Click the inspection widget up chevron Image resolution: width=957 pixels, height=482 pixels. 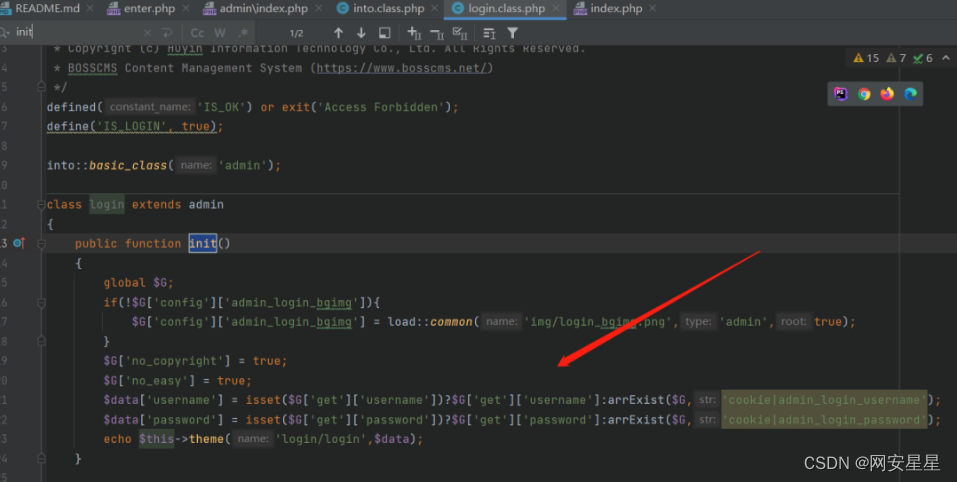click(946, 58)
